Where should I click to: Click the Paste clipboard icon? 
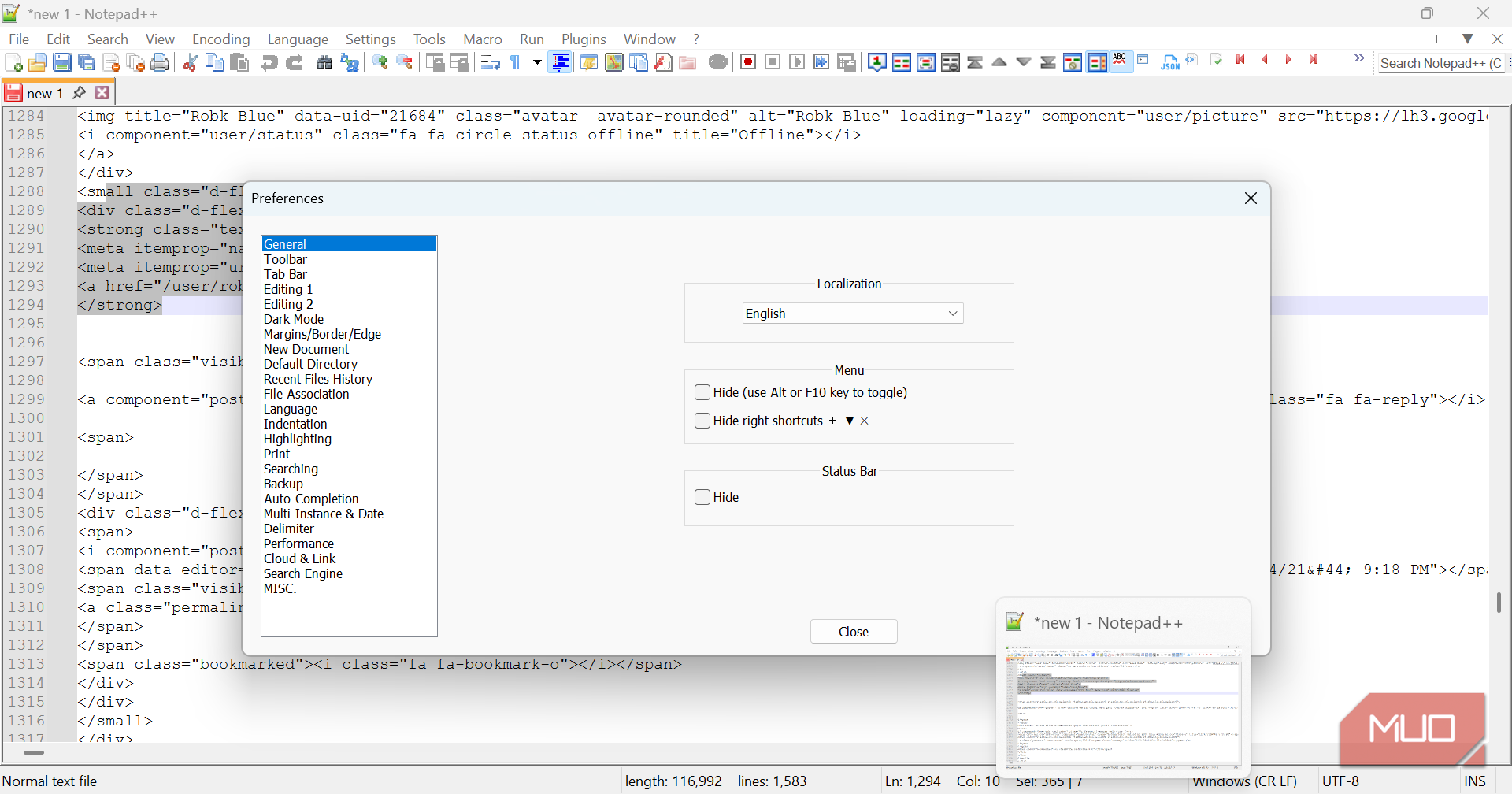point(239,63)
